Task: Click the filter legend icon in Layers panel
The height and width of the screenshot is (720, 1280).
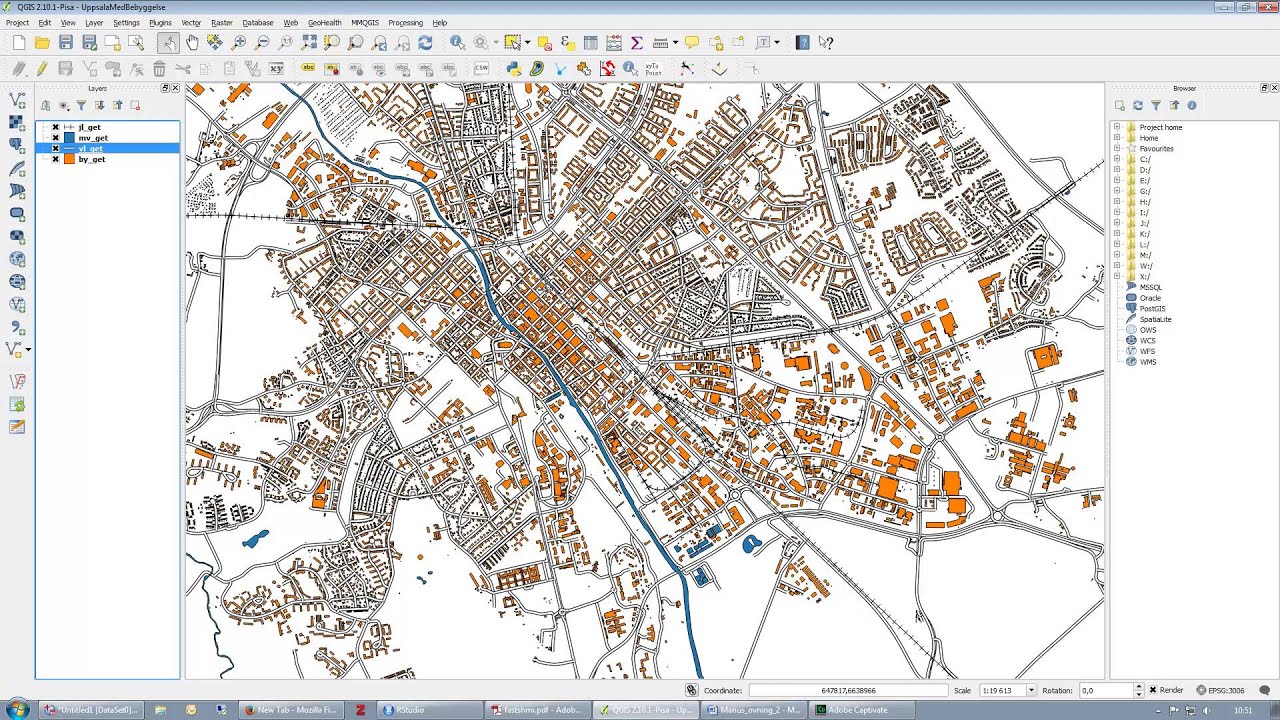Action: [81, 105]
